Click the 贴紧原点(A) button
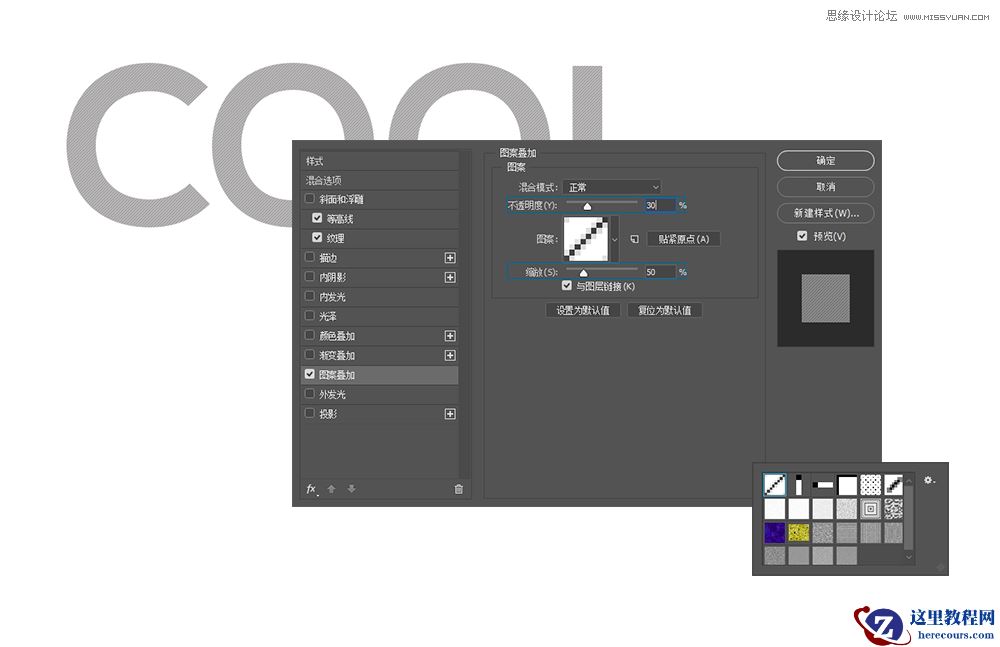The image size is (1000, 647). (x=684, y=239)
